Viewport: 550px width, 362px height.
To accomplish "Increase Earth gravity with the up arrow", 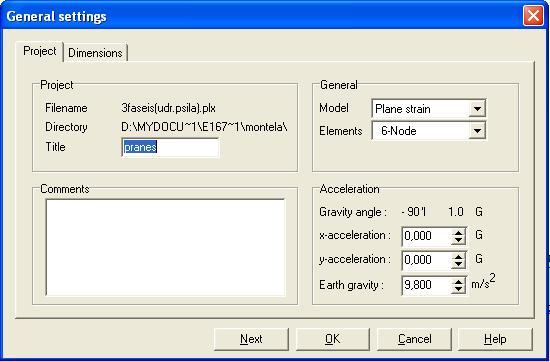I will (458, 281).
